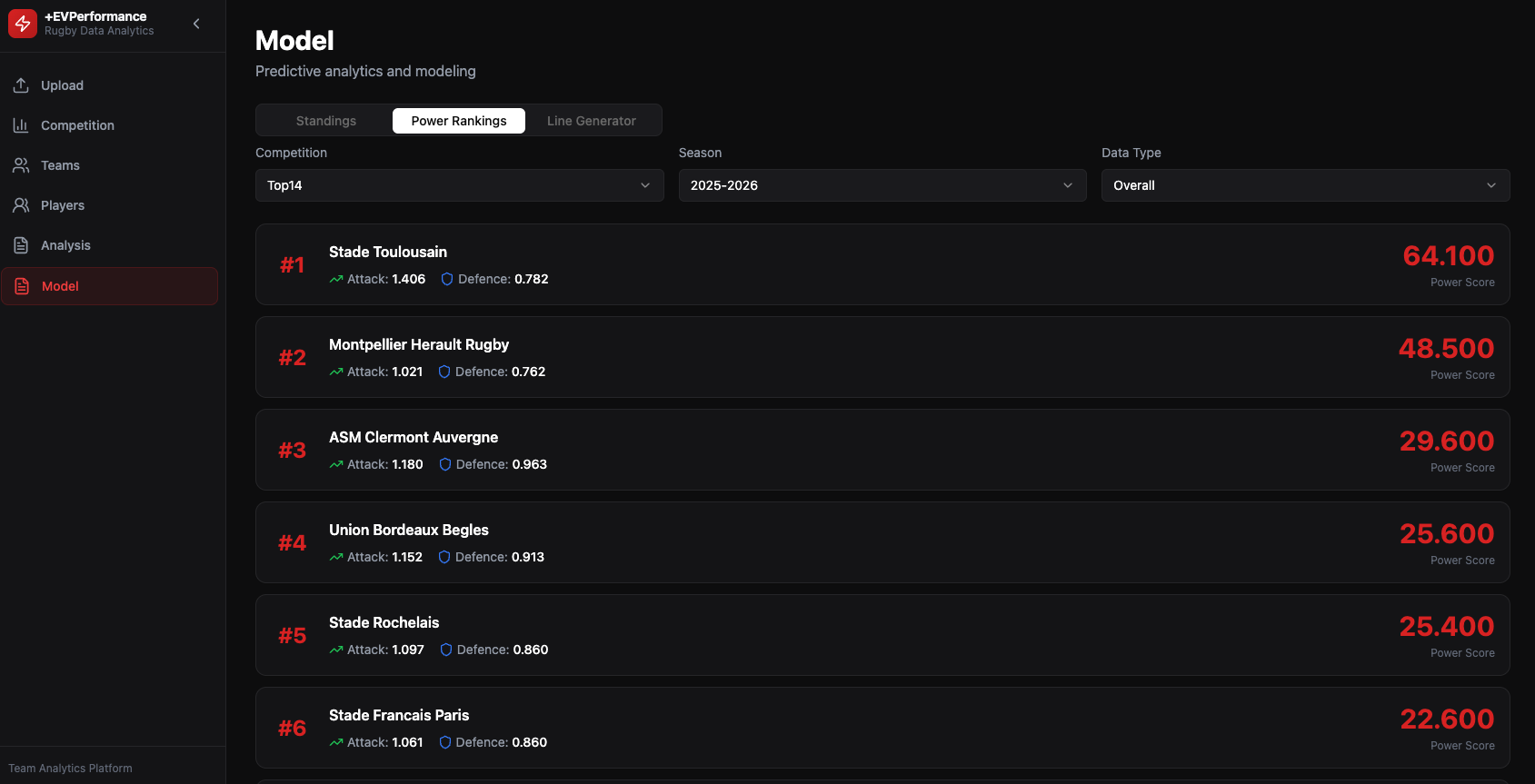1535x784 pixels.
Task: Click Union Bordeaux Begles attack trend icon
Action: click(336, 557)
